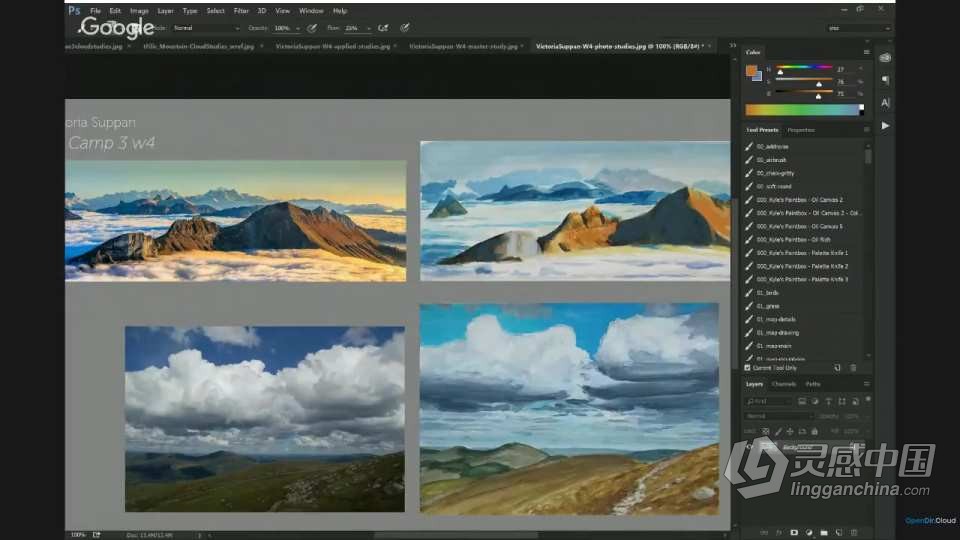The image size is (960, 540).
Task: Open the File menu
Action: (96, 11)
